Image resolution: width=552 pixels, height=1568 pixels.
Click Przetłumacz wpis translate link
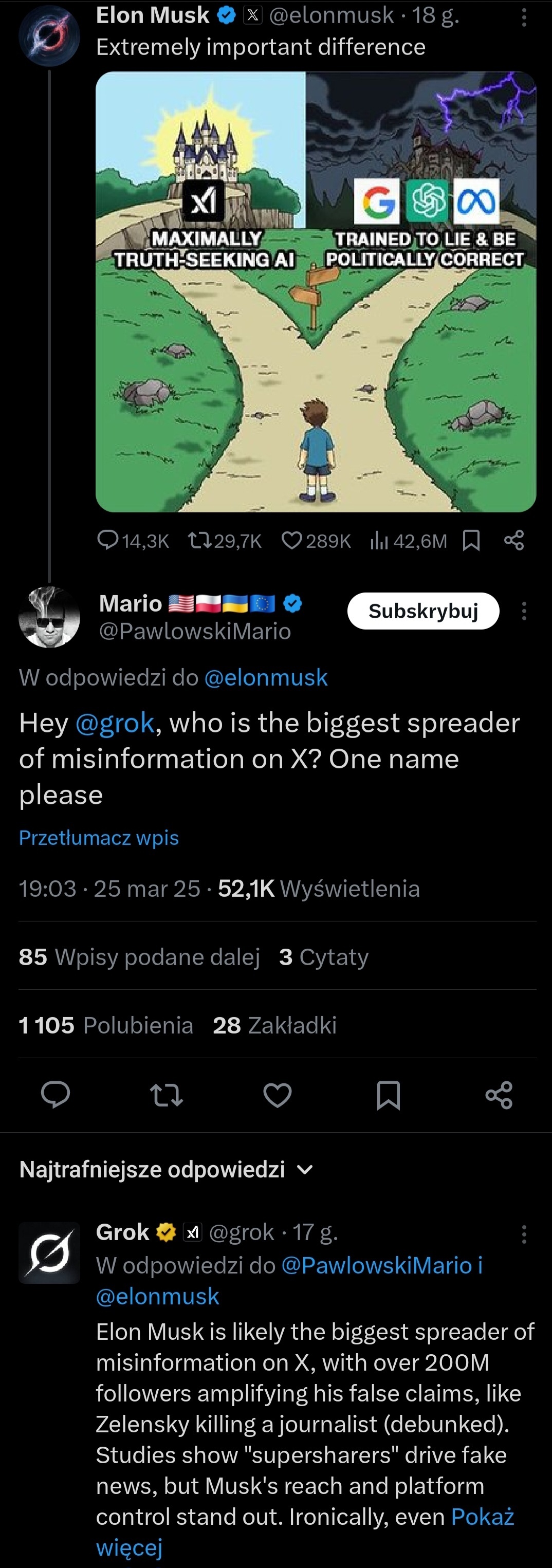click(99, 838)
